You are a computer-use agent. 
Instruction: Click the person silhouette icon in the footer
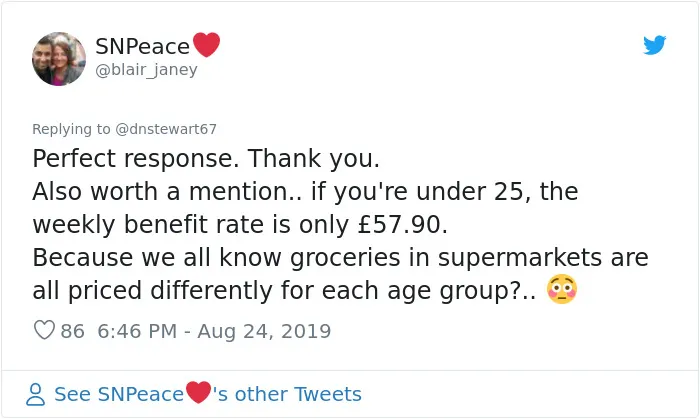[x=35, y=394]
